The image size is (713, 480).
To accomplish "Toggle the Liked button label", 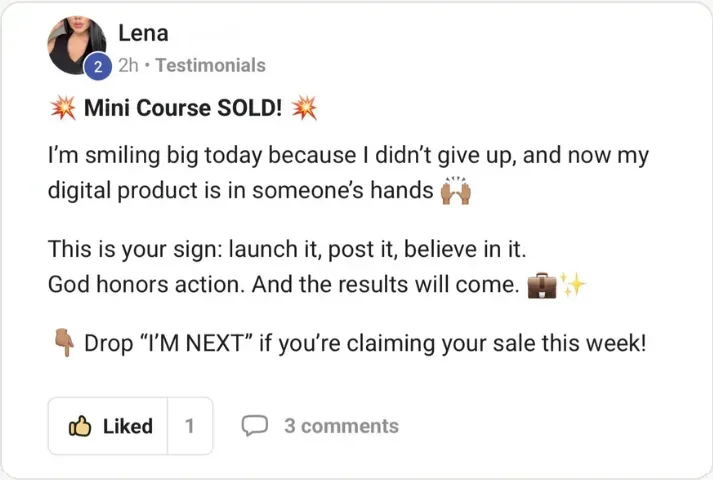I will (128, 426).
